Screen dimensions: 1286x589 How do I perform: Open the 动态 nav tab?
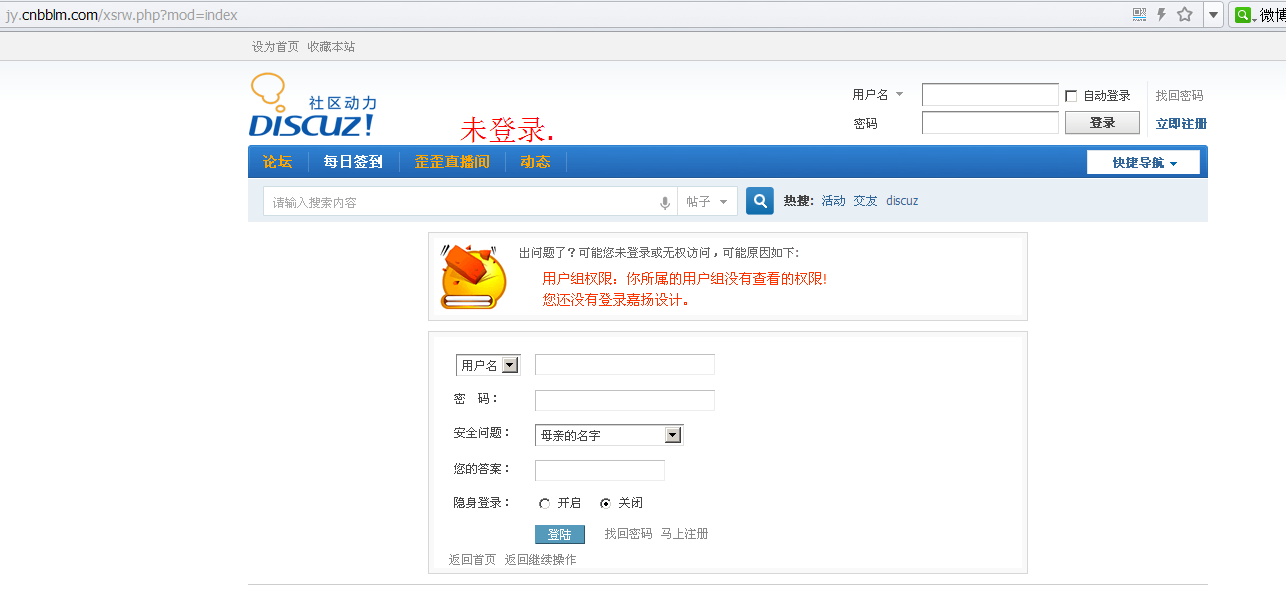[x=535, y=162]
